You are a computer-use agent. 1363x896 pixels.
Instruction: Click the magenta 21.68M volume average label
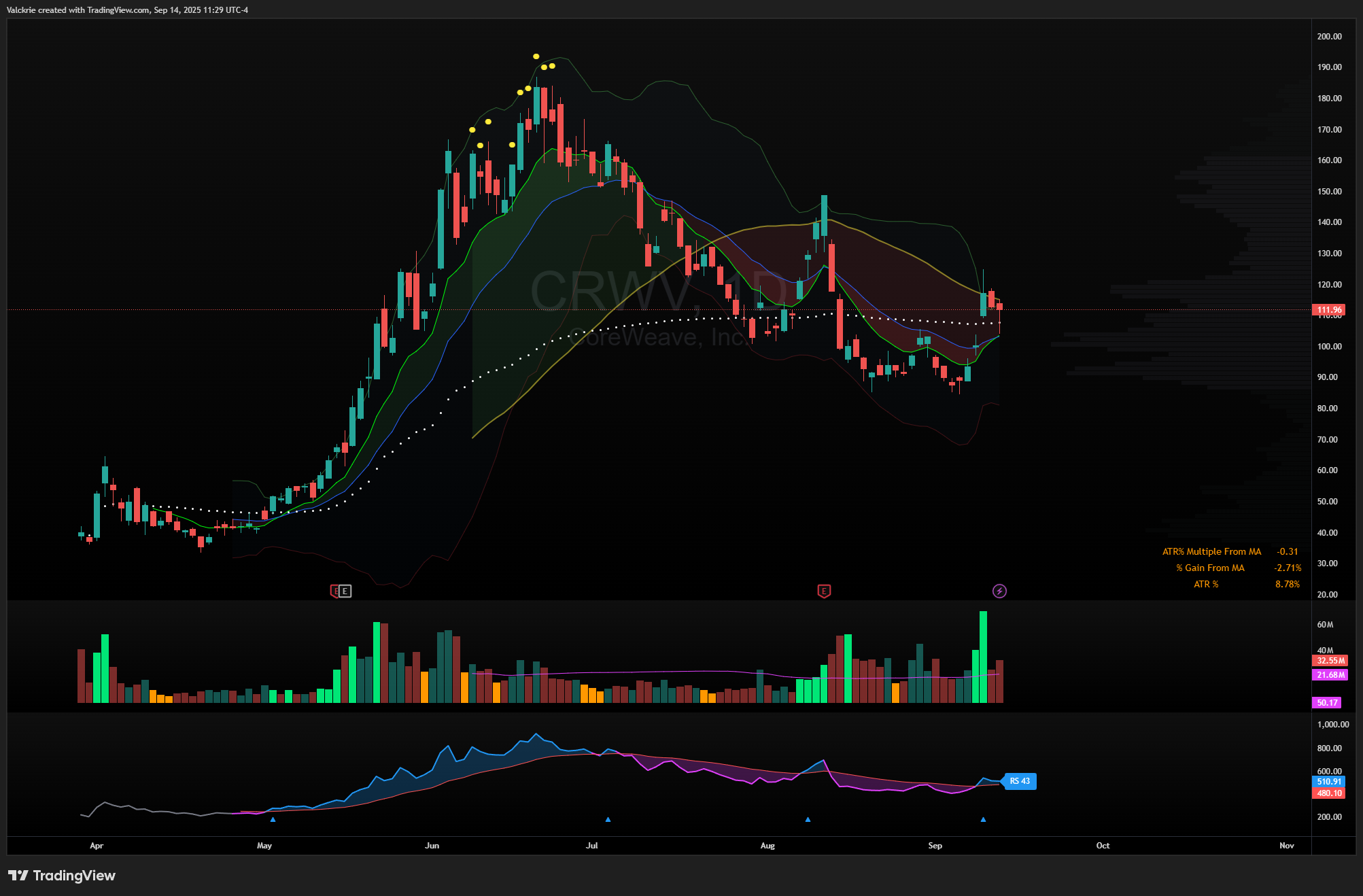1330,675
